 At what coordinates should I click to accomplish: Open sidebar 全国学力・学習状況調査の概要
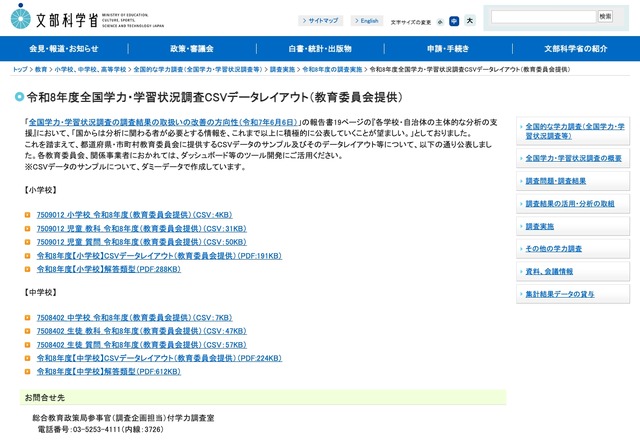(x=573, y=158)
